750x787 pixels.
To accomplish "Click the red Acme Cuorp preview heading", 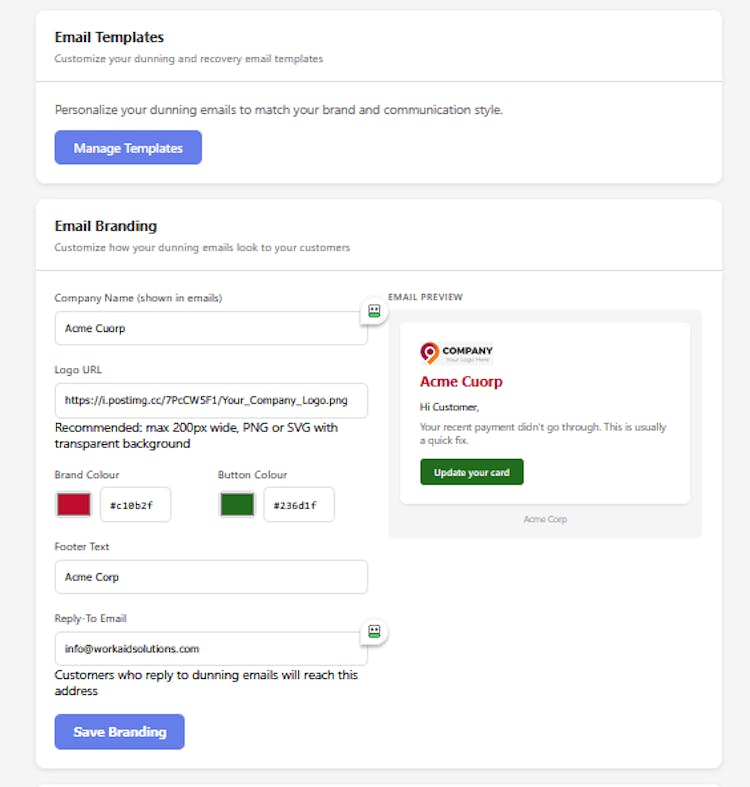I will click(x=461, y=382).
